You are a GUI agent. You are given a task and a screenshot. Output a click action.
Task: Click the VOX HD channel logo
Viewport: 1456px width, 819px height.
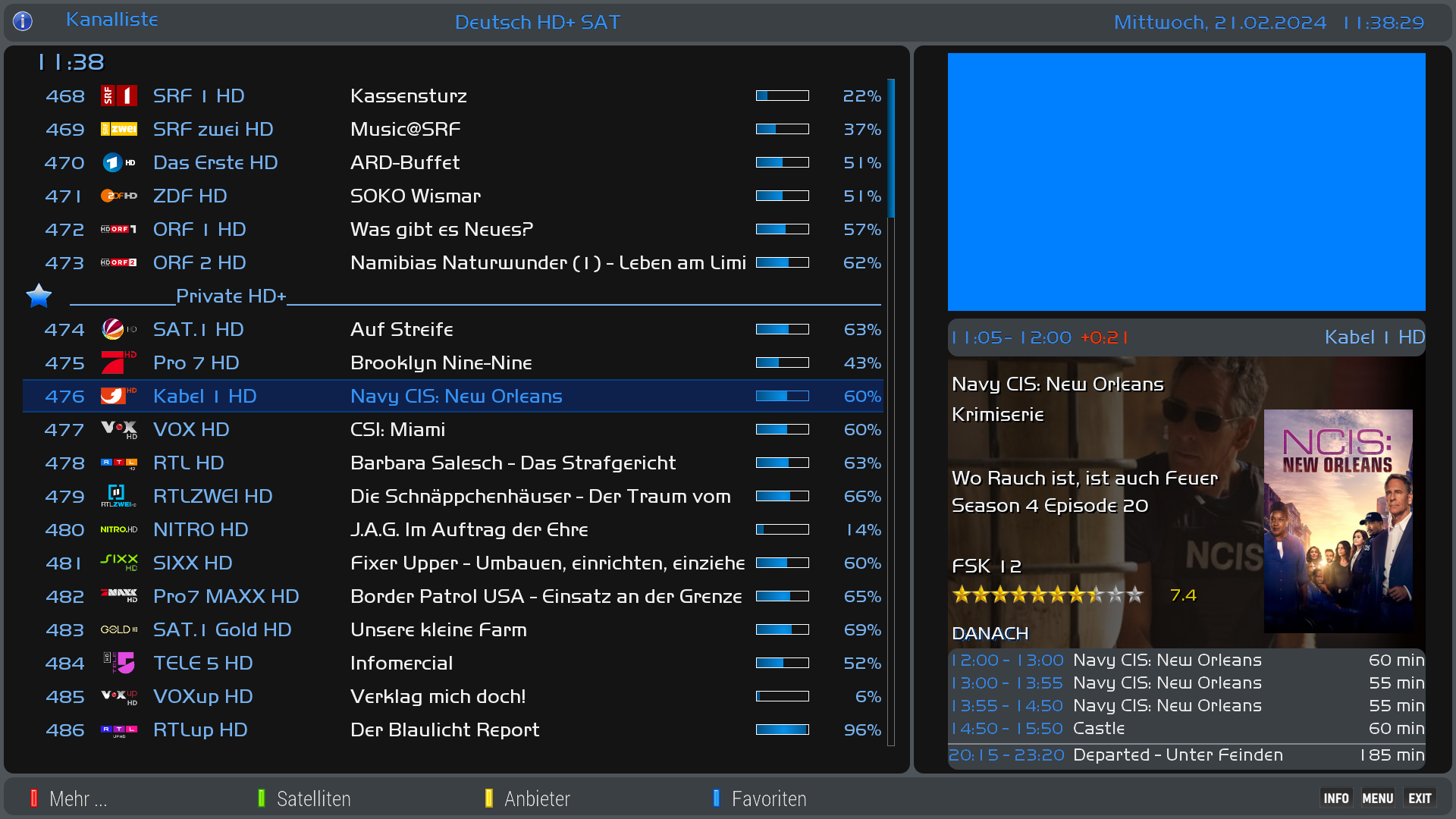click(119, 429)
